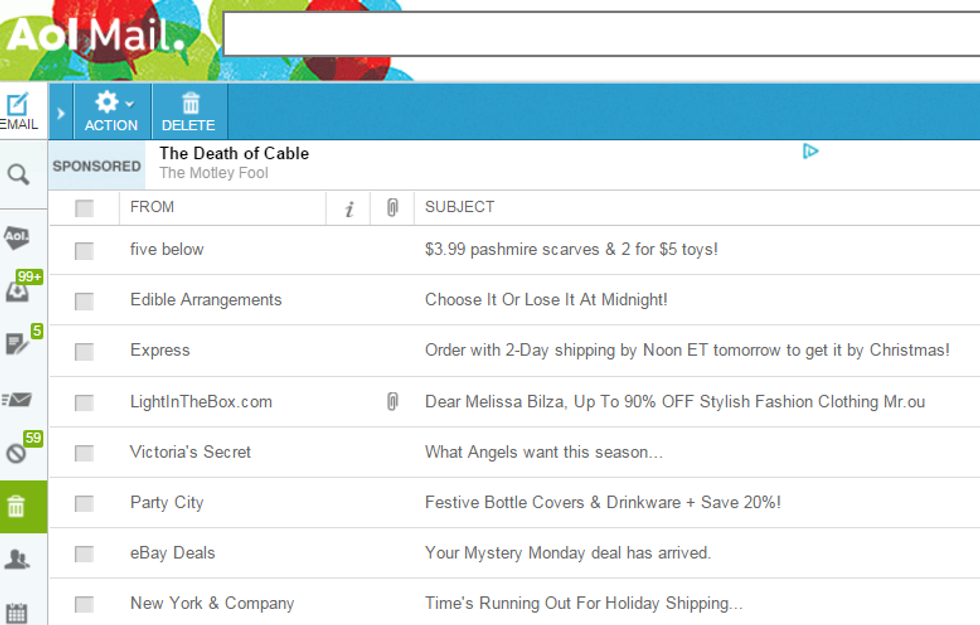Check the select-all checkbox in header
The height and width of the screenshot is (625, 980).
(x=84, y=208)
